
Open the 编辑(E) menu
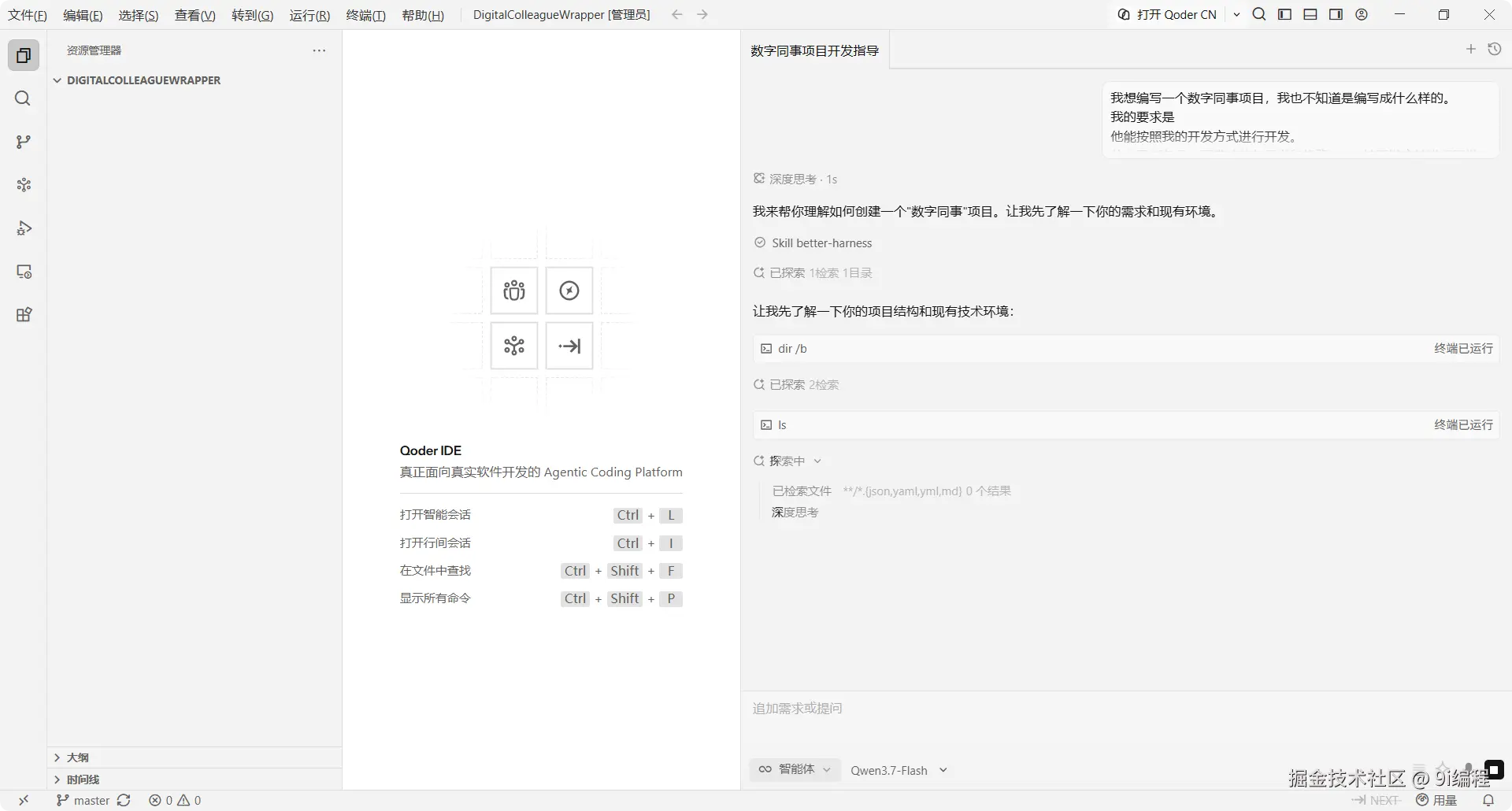pyautogui.click(x=83, y=15)
